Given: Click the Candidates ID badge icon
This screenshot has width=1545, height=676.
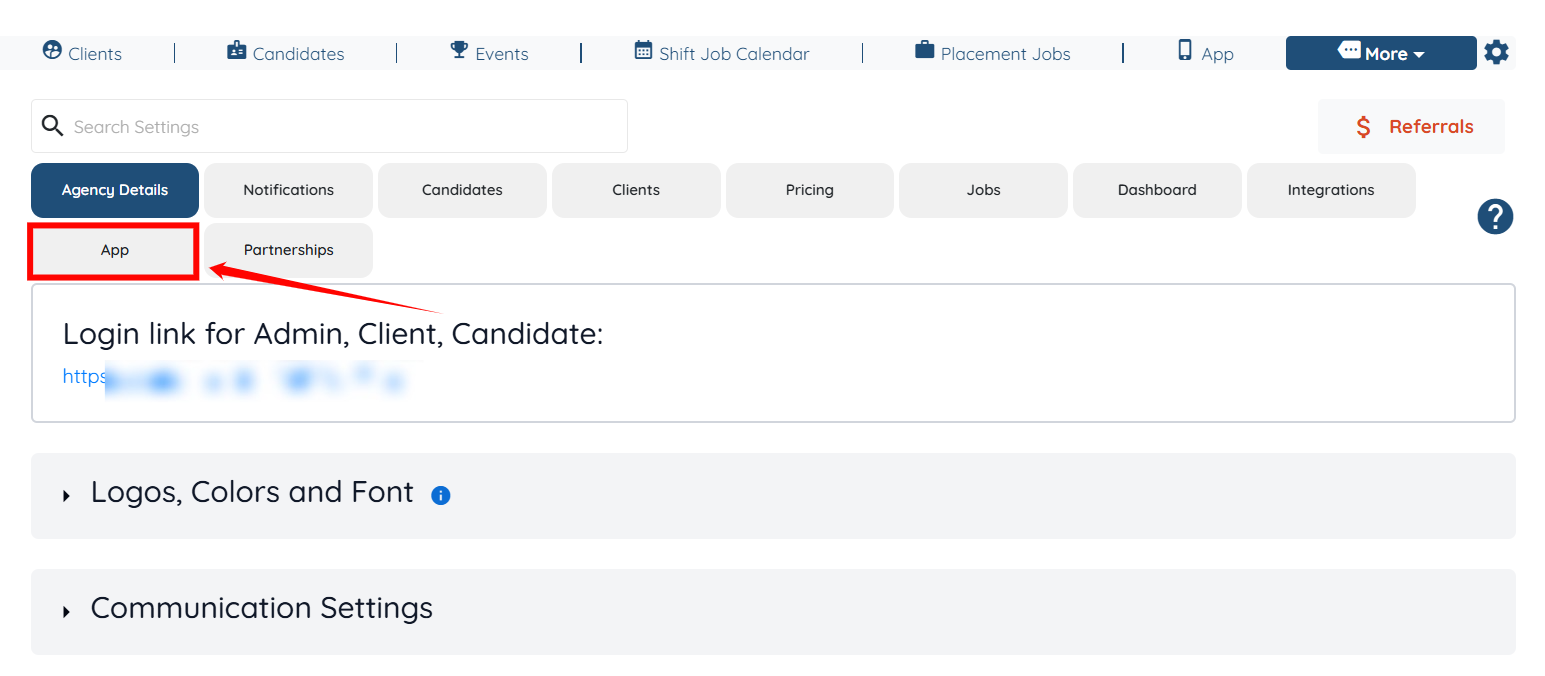Looking at the screenshot, I should [x=237, y=51].
